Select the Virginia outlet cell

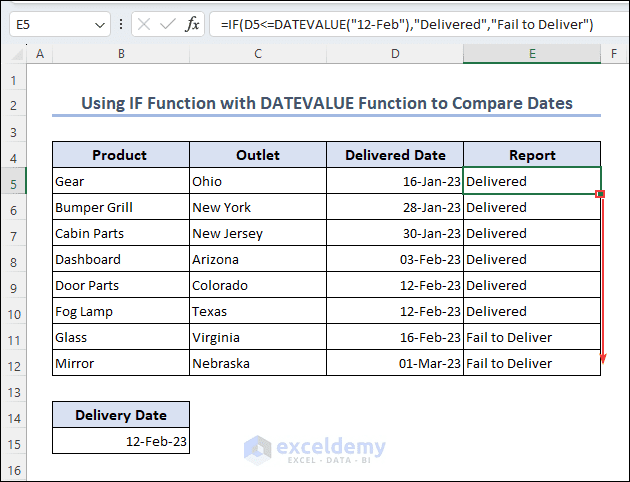point(258,337)
